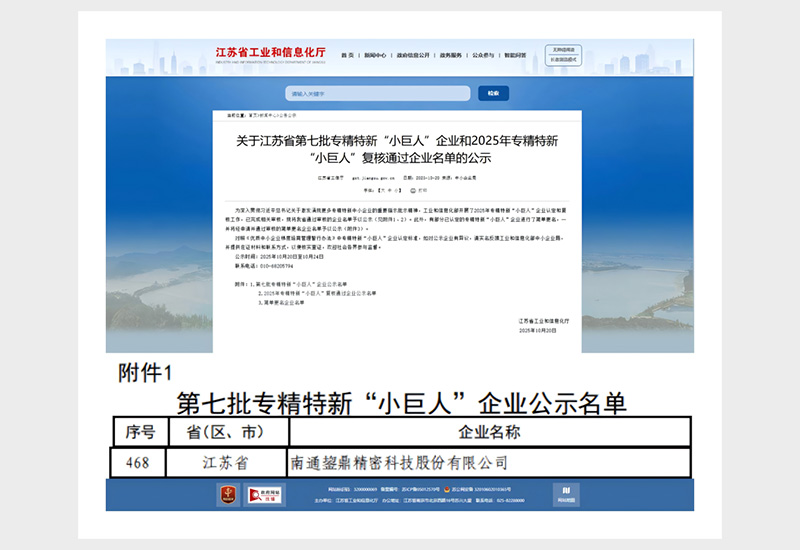The width and height of the screenshot is (800, 550).
Task: Click the 江苏省工业和信息化厅 site logo
Action: [270, 54]
